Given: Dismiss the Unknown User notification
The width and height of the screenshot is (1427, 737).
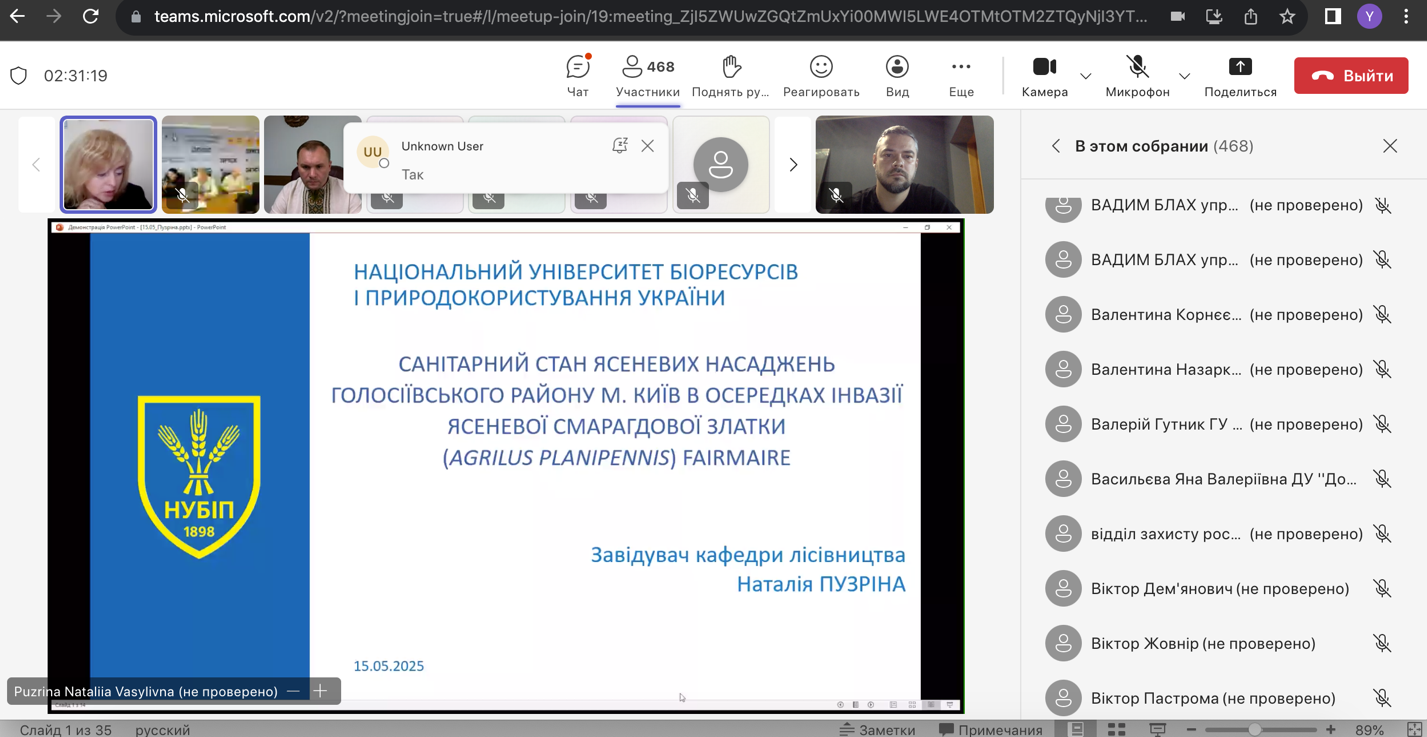Looking at the screenshot, I should tap(648, 146).
